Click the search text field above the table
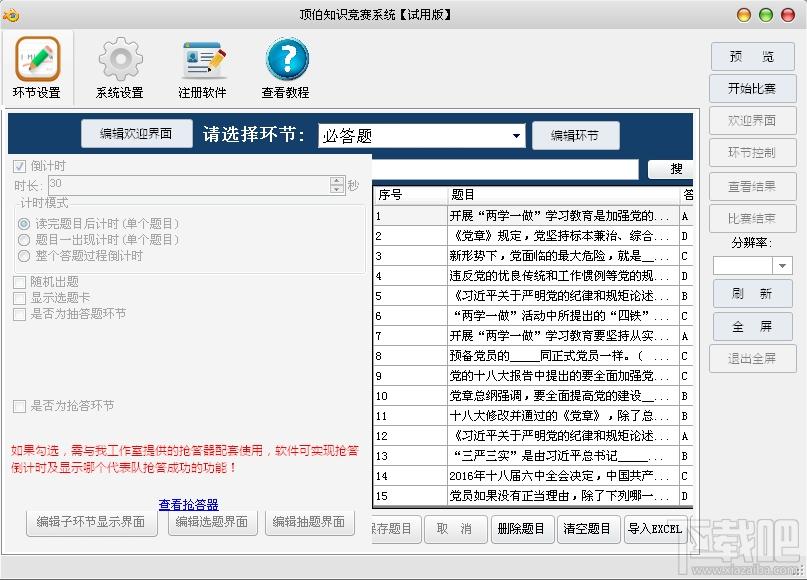Image resolution: width=807 pixels, height=580 pixels. tap(505, 169)
